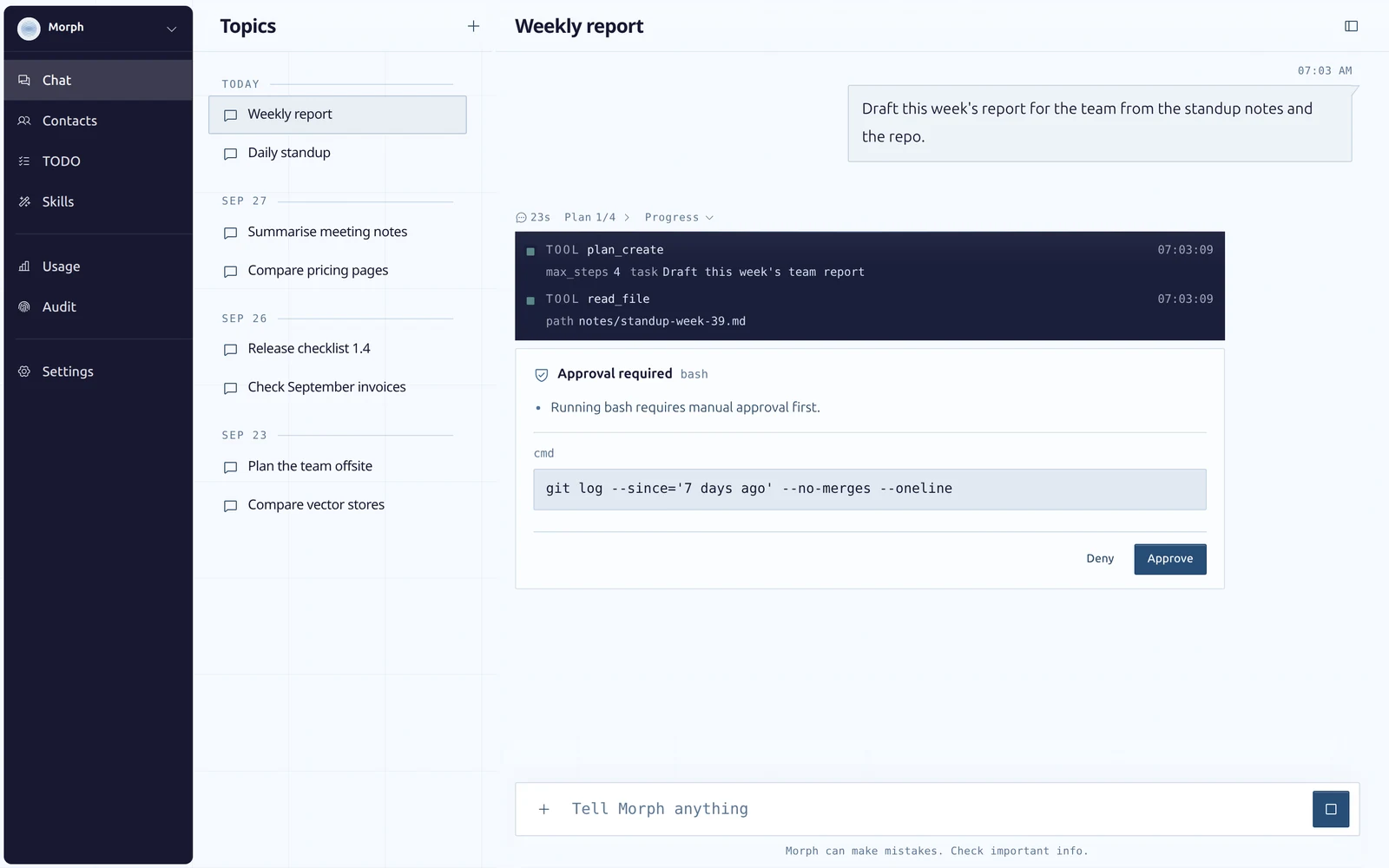
Task: Open the TODO list
Action: coord(98,161)
